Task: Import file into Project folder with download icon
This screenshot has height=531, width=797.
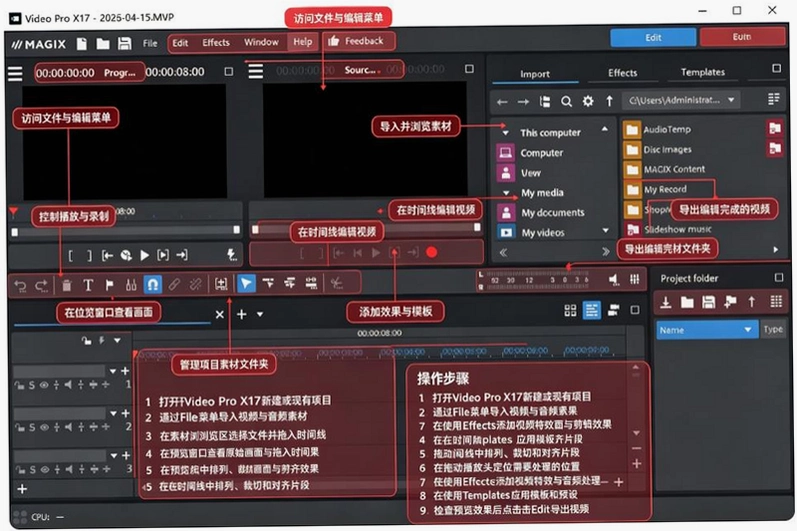Action: pyautogui.click(x=665, y=302)
